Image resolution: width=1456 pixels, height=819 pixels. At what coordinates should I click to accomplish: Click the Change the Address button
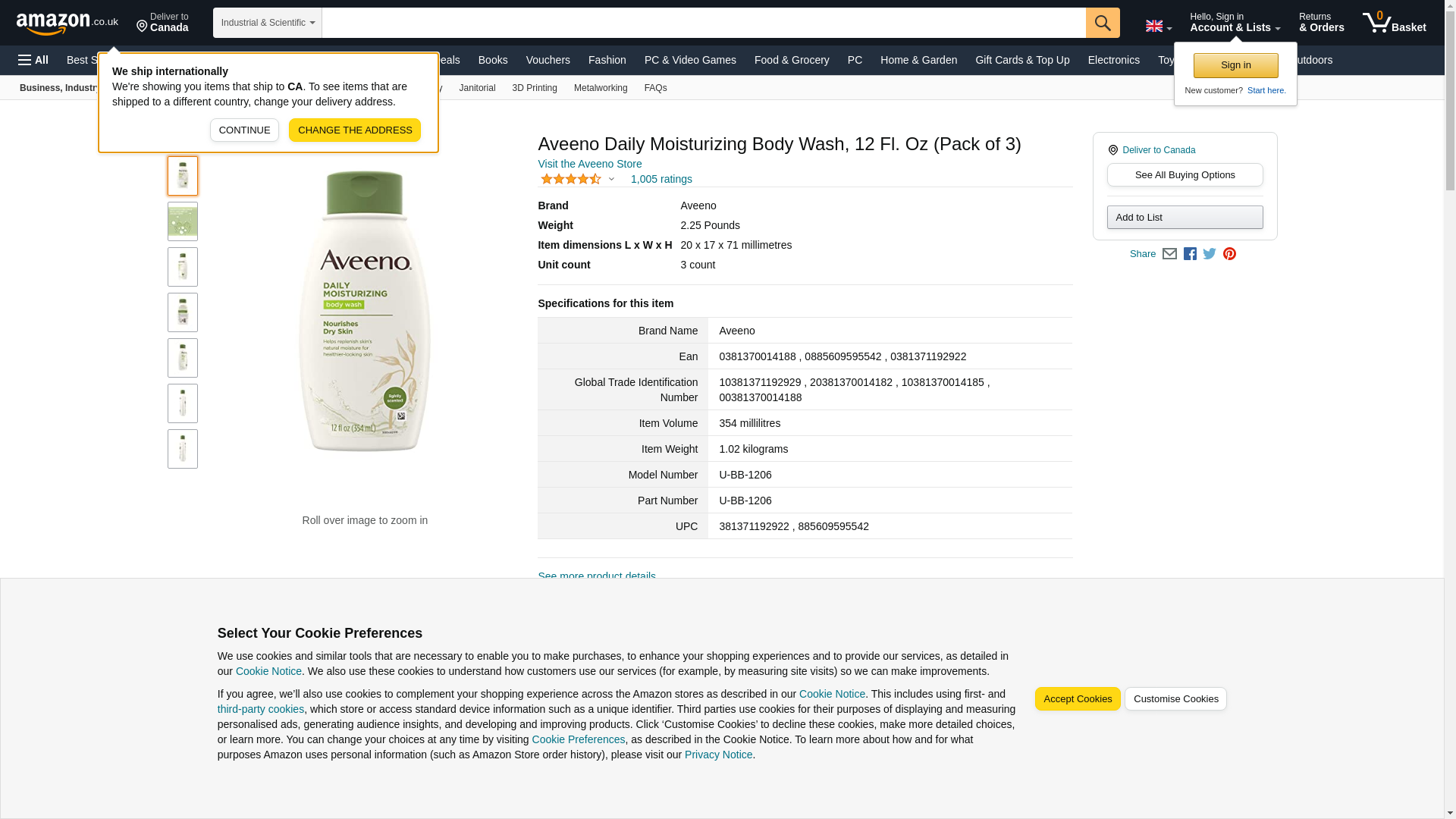tap(355, 130)
